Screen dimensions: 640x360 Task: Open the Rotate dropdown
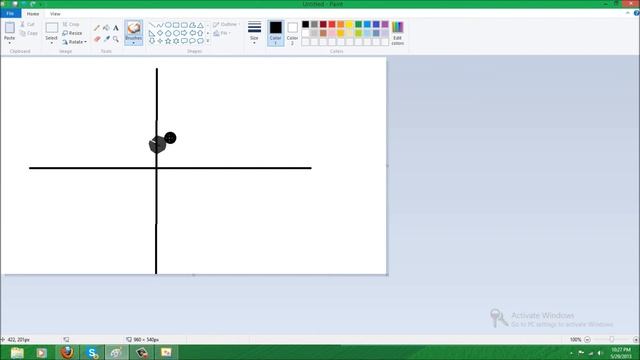(75, 42)
